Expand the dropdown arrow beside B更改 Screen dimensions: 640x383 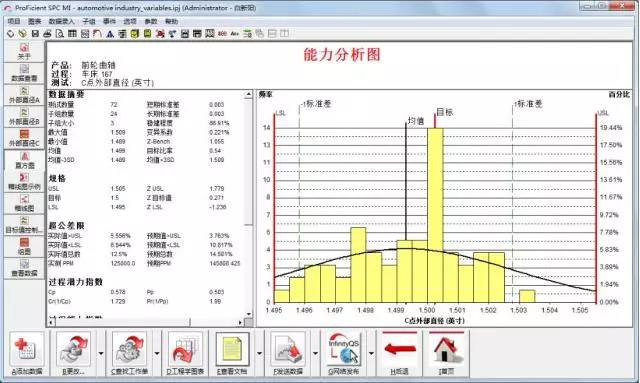point(100,353)
